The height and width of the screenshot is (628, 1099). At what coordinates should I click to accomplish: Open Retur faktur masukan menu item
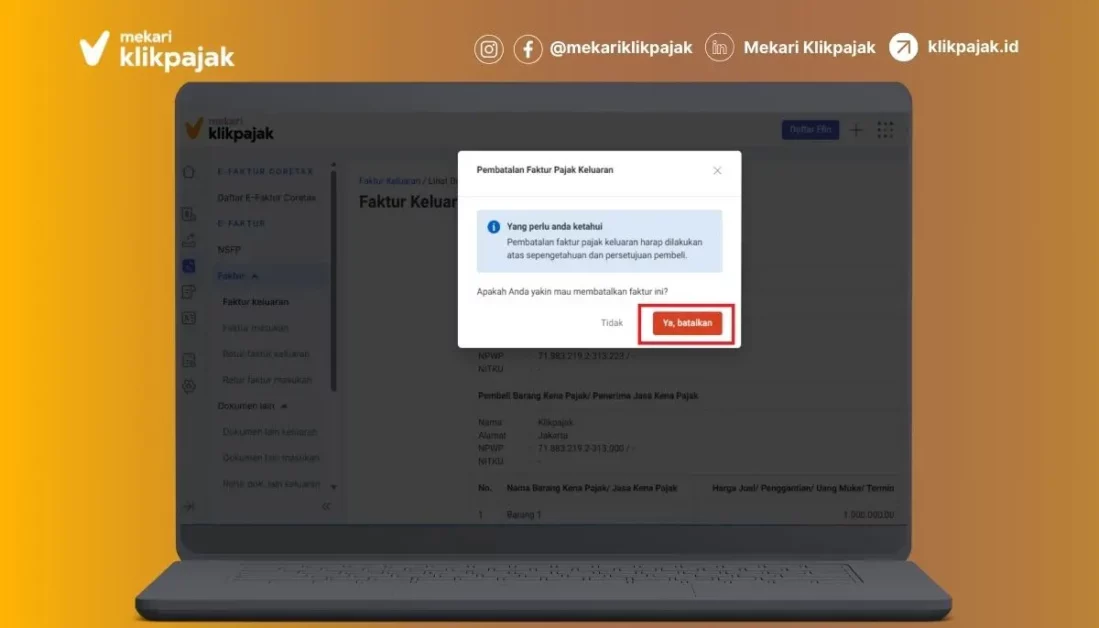coord(267,380)
